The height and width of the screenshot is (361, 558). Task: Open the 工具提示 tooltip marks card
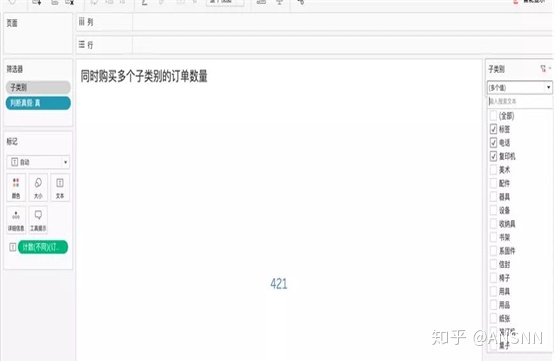pos(38,220)
